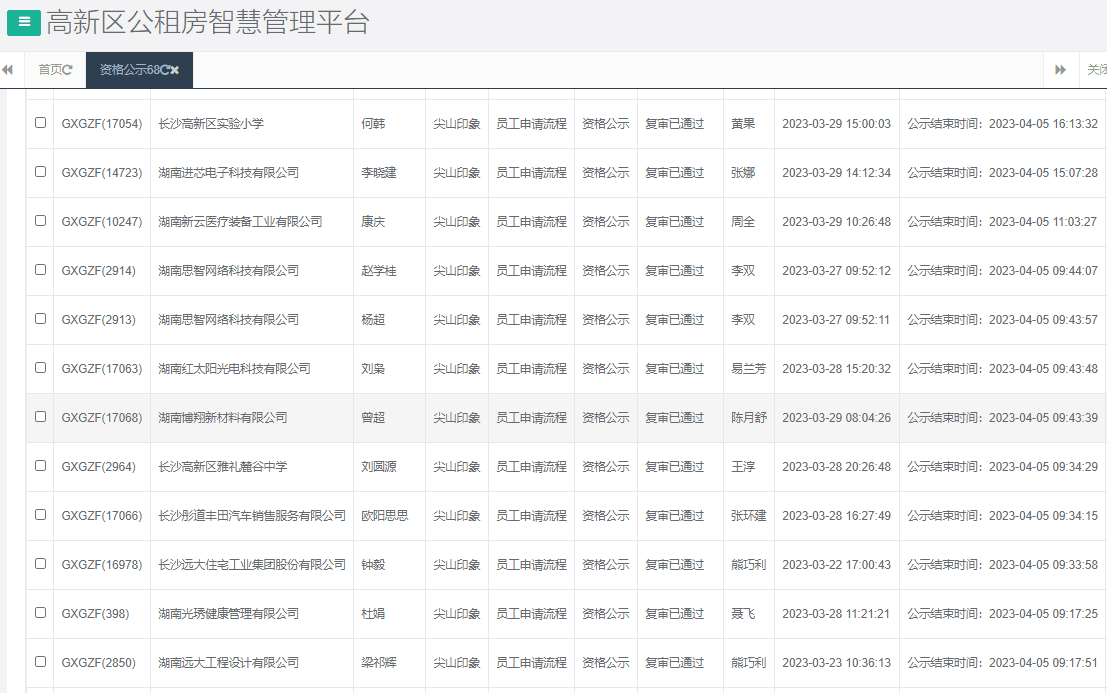The image size is (1107, 693).
Task: Click reviewer name 熊巧利
Action: [749, 564]
